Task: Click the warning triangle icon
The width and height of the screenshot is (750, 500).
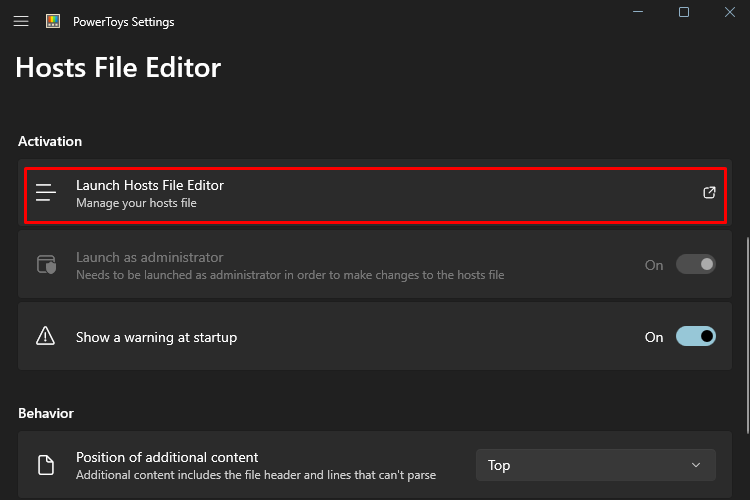Action: coord(45,336)
